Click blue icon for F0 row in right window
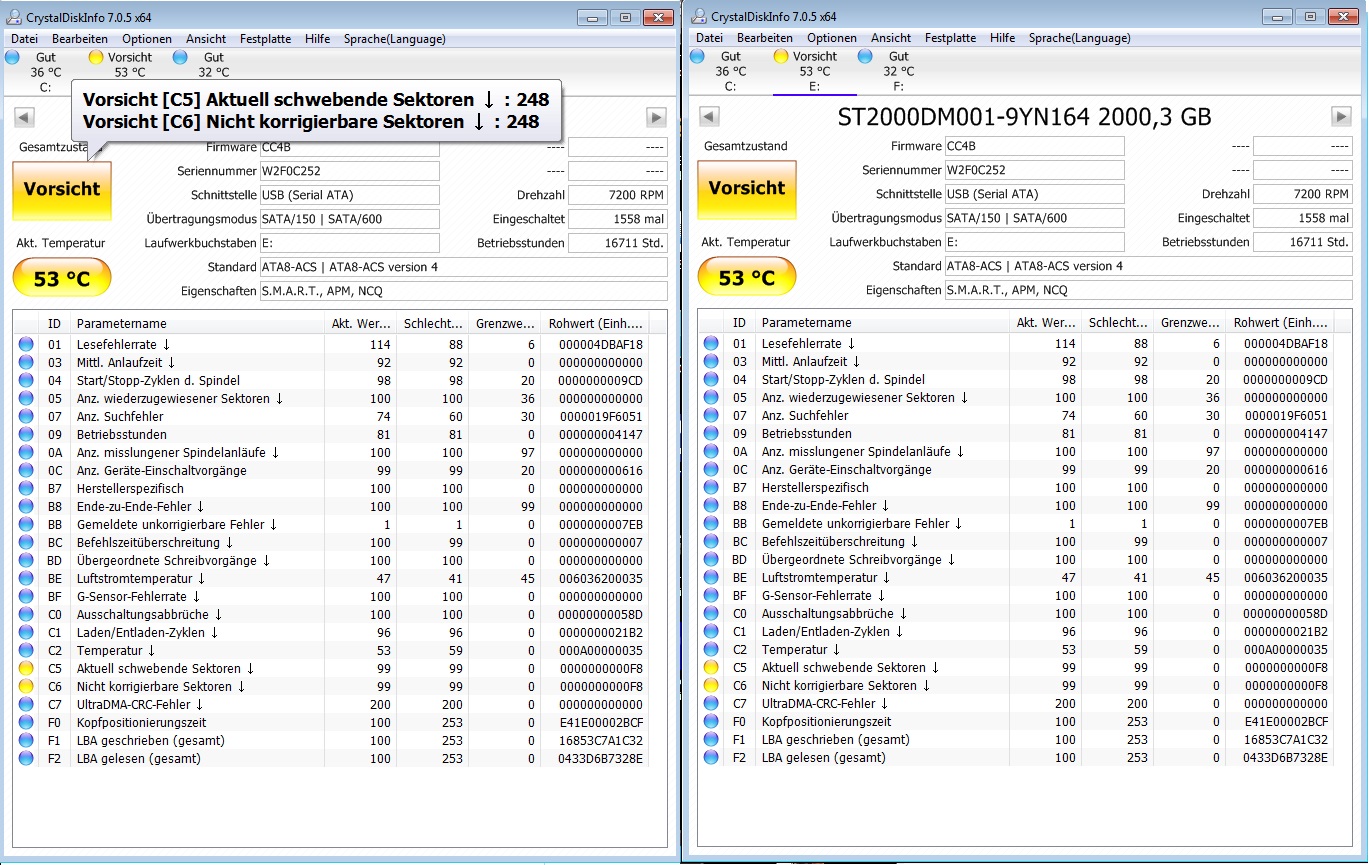 [x=711, y=722]
